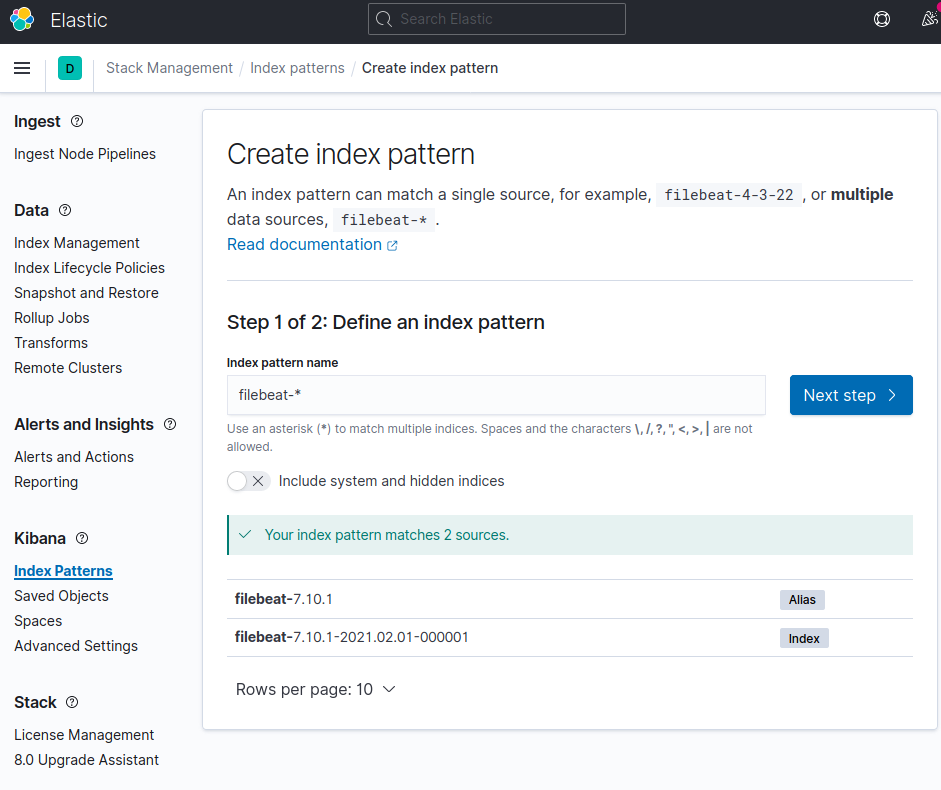The width and height of the screenshot is (941, 790).
Task: Go to Index patterns breadcrumb
Action: [297, 68]
